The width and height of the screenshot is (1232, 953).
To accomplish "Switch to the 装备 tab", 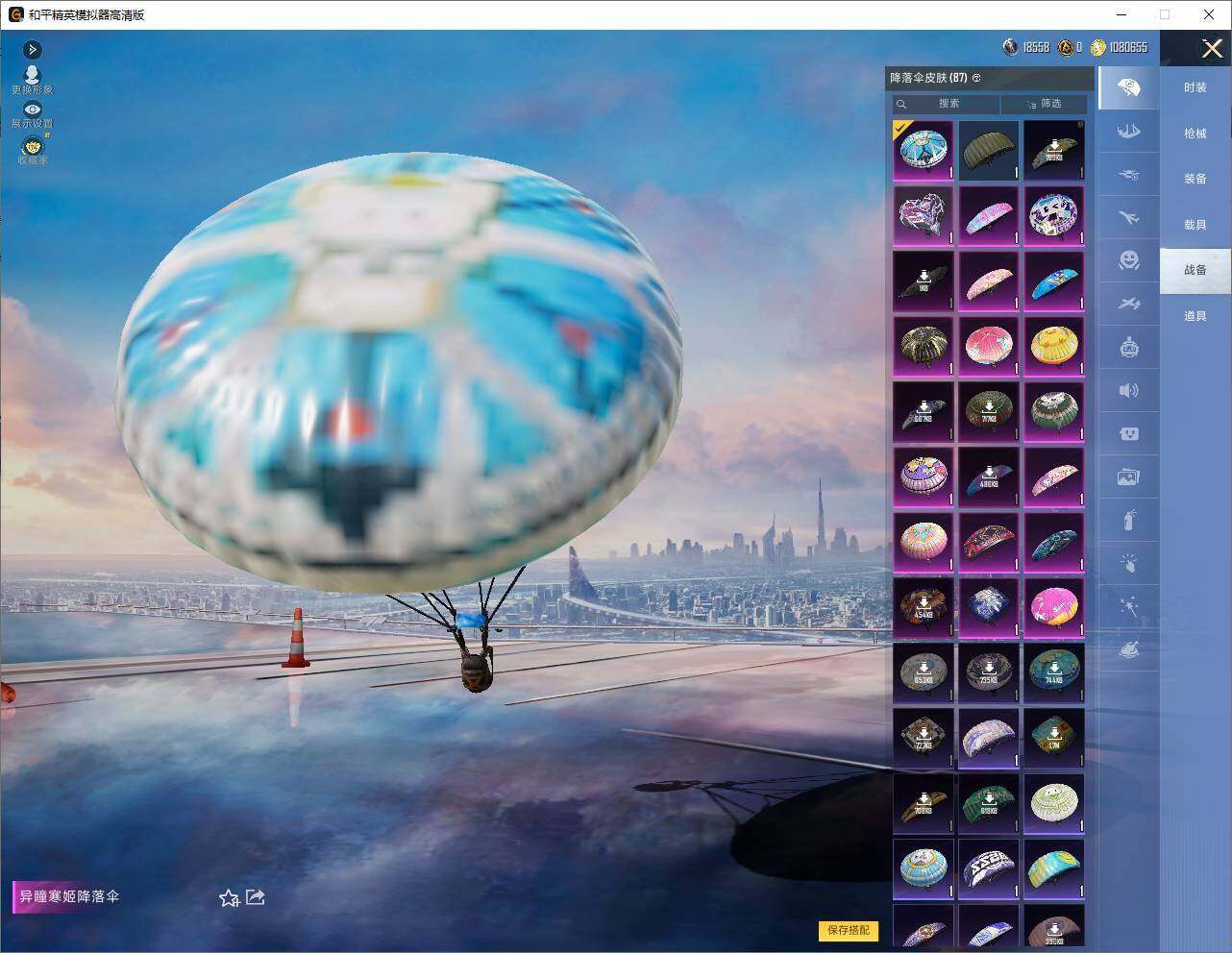I will (1195, 179).
